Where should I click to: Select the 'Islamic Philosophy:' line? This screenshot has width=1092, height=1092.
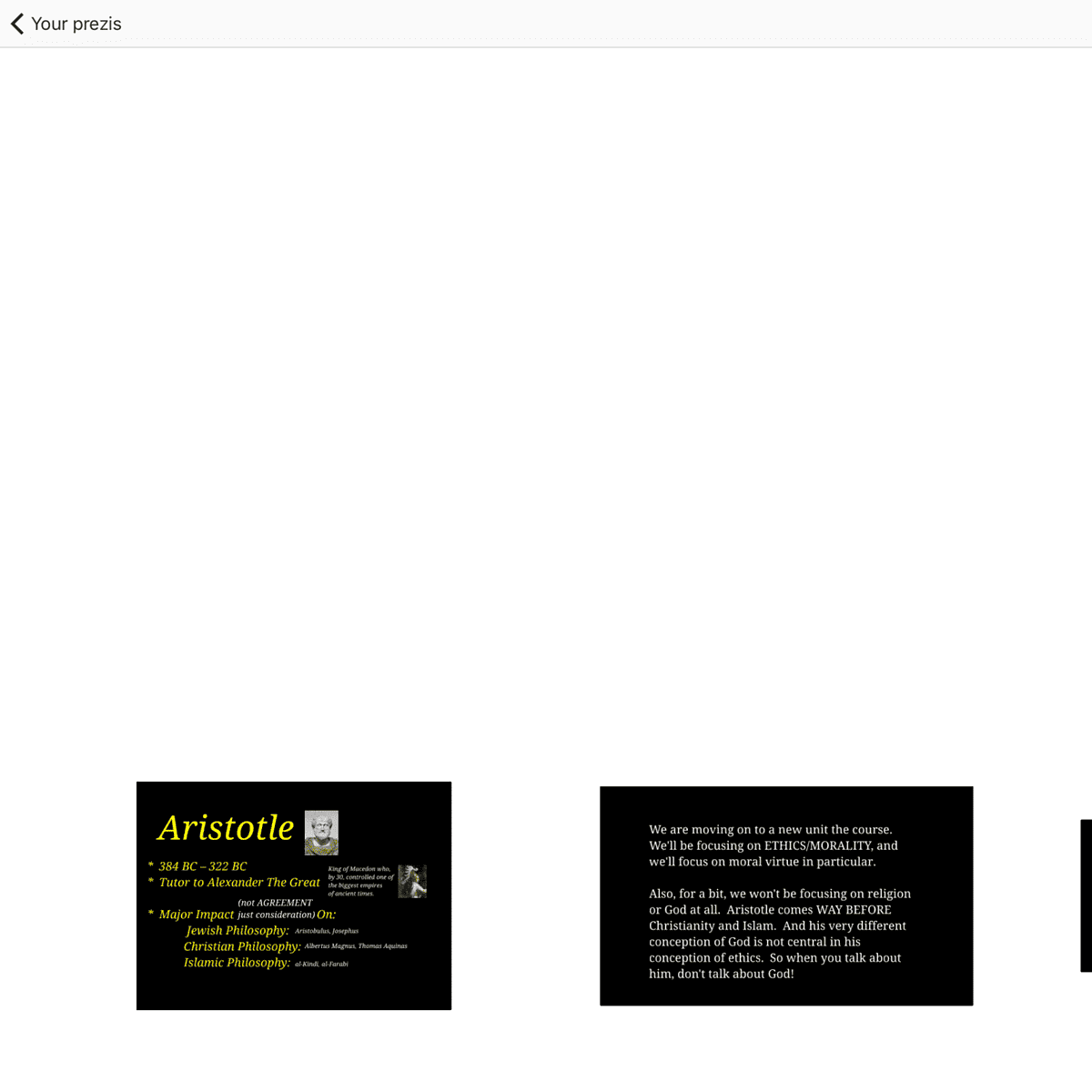[237, 963]
